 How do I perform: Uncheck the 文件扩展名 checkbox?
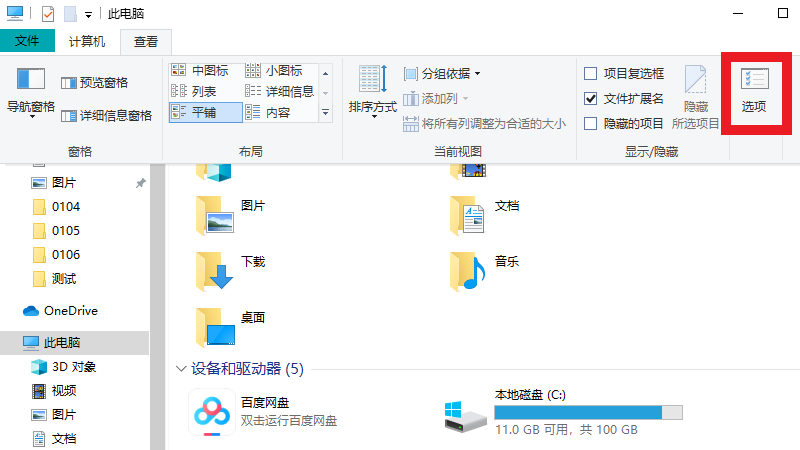pos(591,98)
